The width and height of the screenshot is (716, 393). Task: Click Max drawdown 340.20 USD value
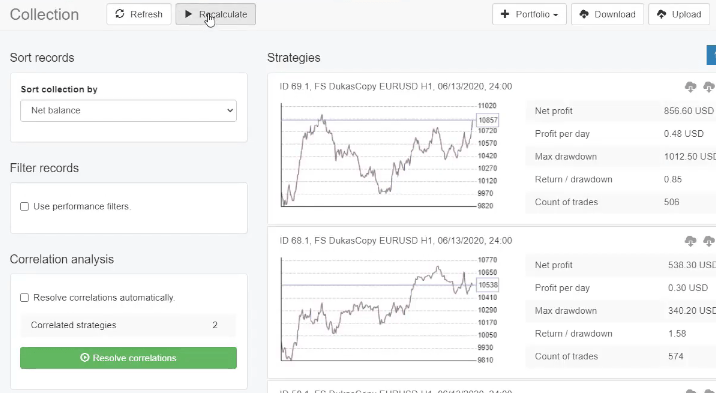point(692,311)
